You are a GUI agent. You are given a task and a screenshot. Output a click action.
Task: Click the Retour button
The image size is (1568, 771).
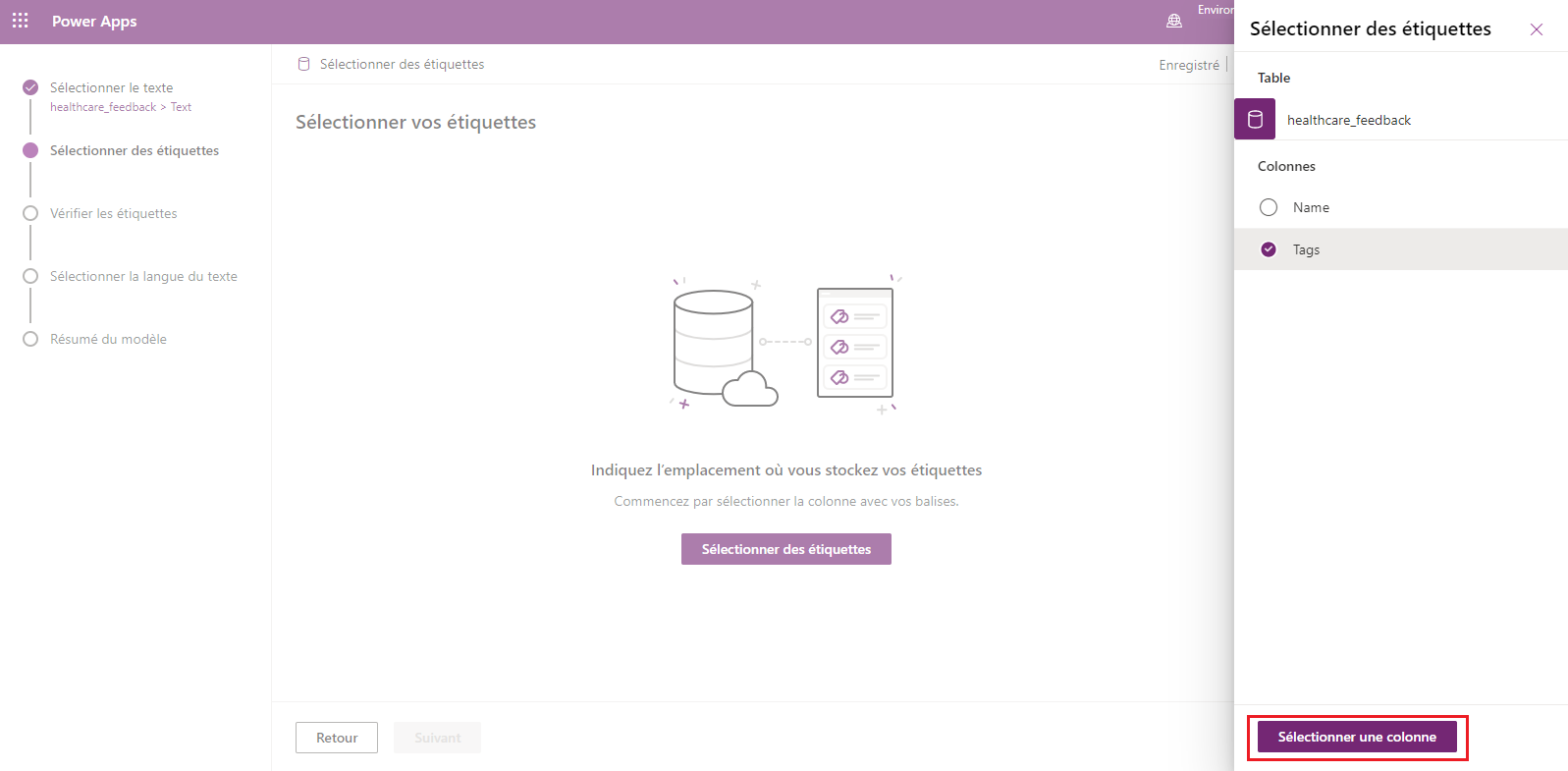(x=337, y=738)
